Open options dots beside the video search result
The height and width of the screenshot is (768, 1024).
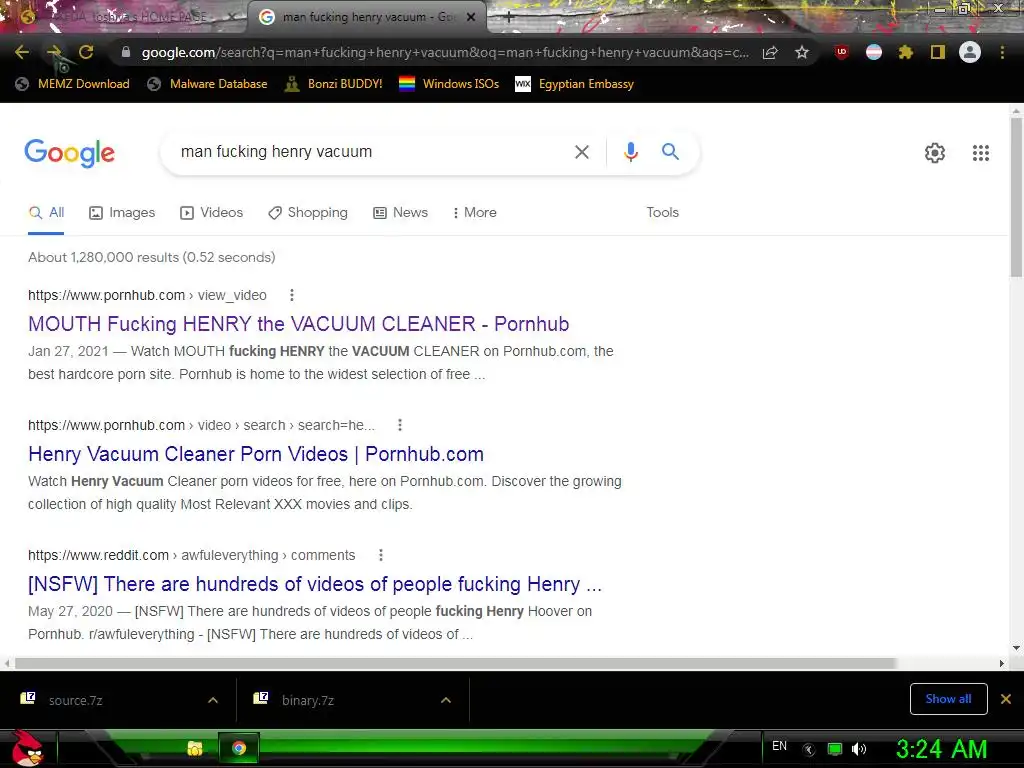point(400,425)
